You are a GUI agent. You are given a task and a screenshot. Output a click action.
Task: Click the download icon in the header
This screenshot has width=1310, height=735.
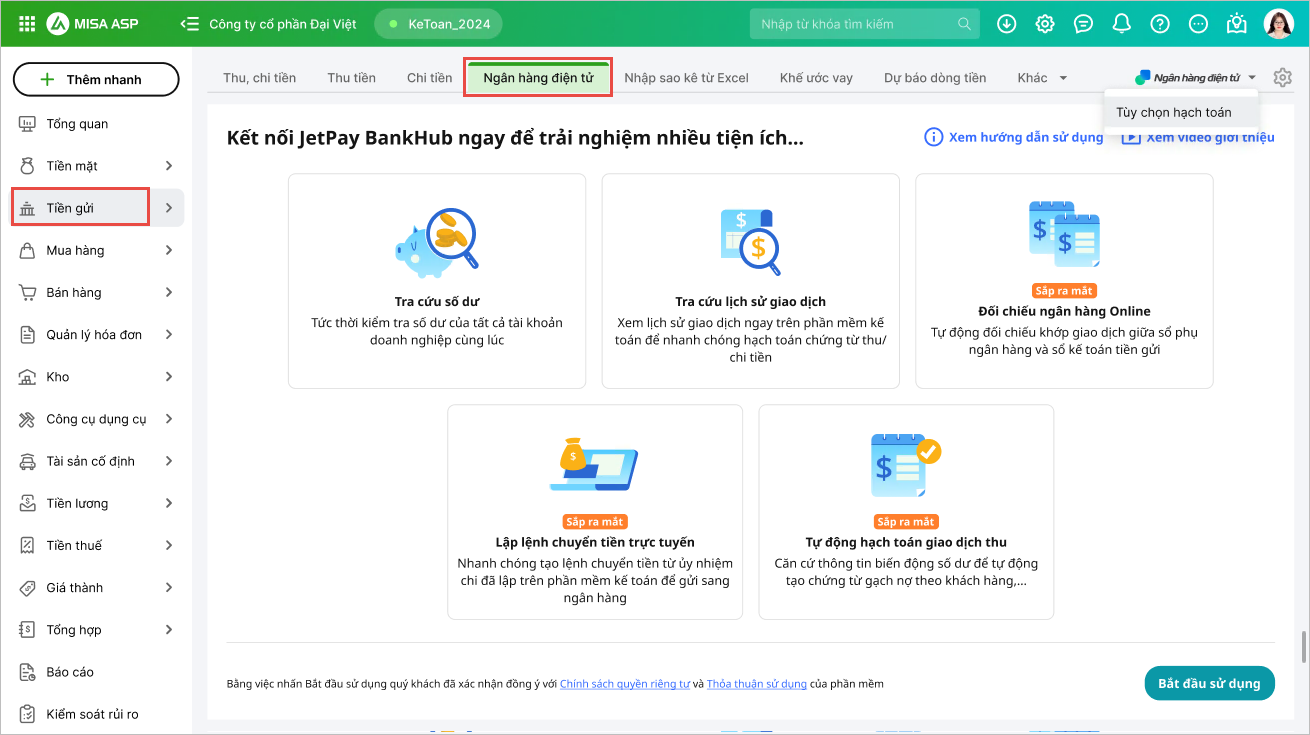point(1007,23)
